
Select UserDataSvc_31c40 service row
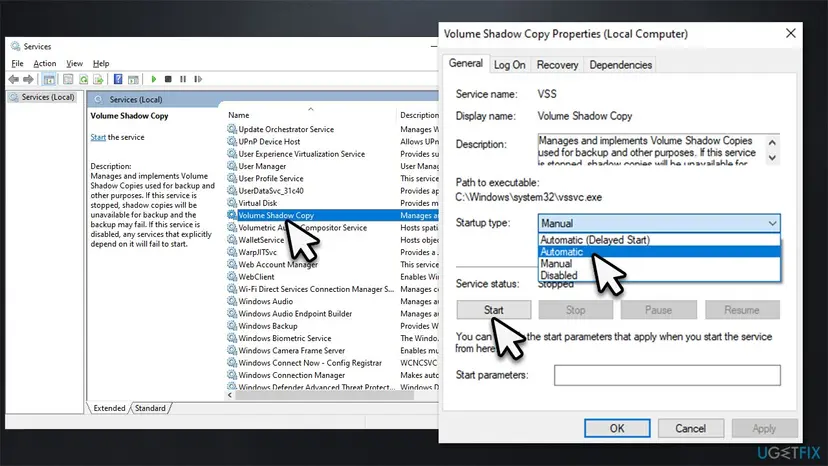point(332,191)
